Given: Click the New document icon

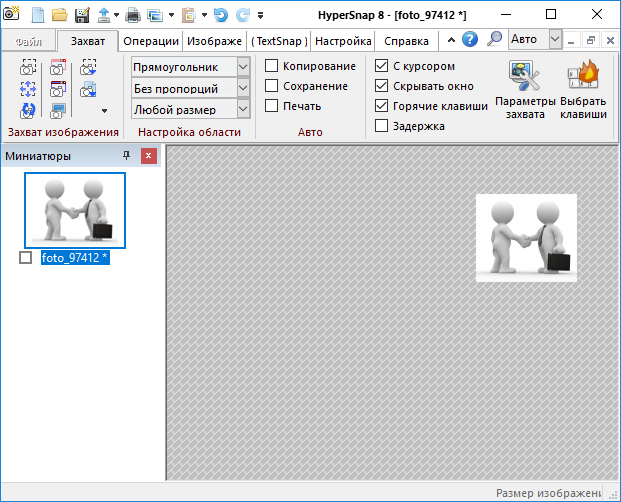Looking at the screenshot, I should [38, 15].
